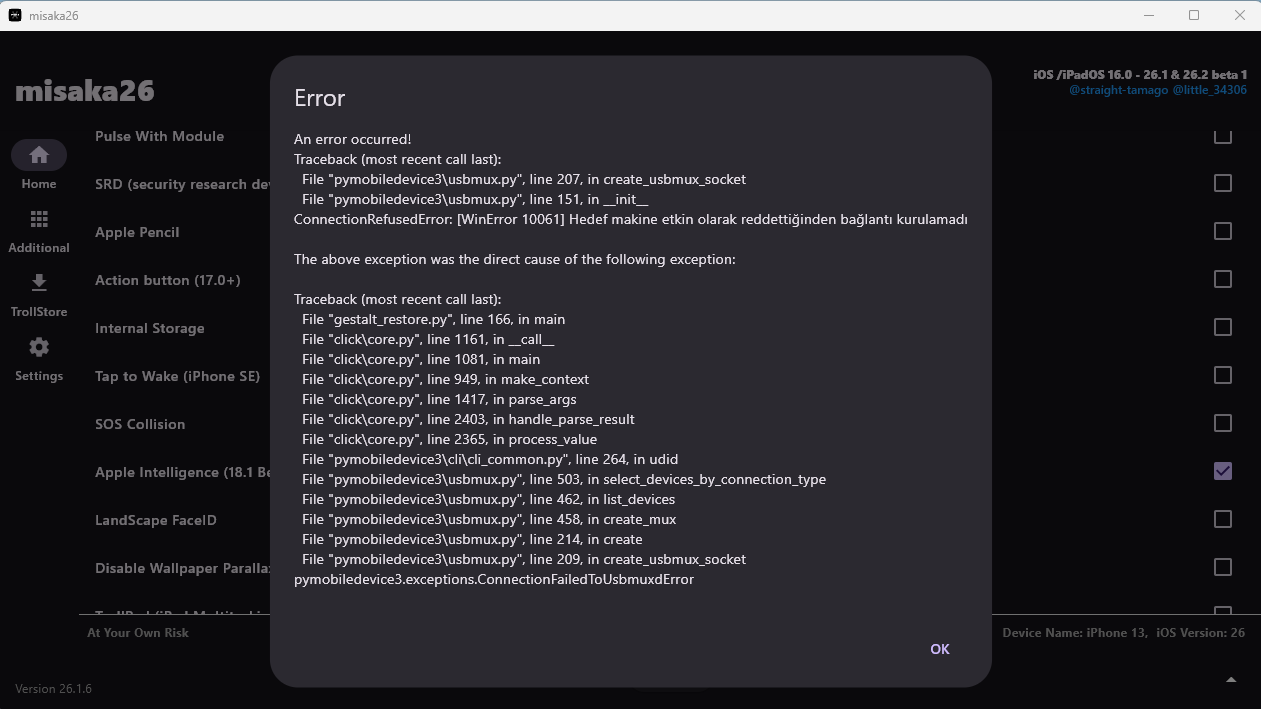Minimize the misaka26 window
Image resolution: width=1261 pixels, height=709 pixels.
pos(1147,15)
